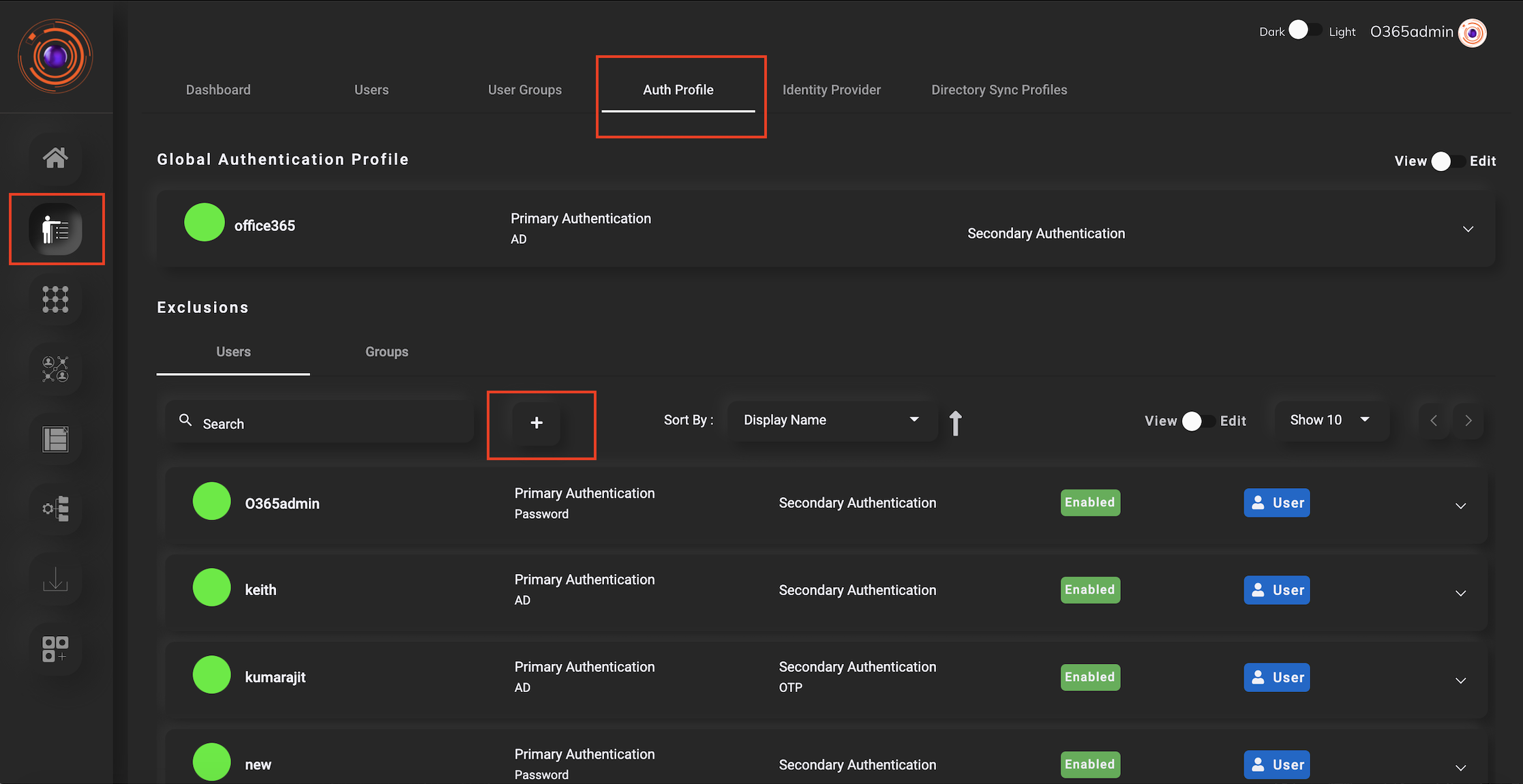Switch to the Identity Provider tab
The height and width of the screenshot is (784, 1523).
pyautogui.click(x=831, y=89)
